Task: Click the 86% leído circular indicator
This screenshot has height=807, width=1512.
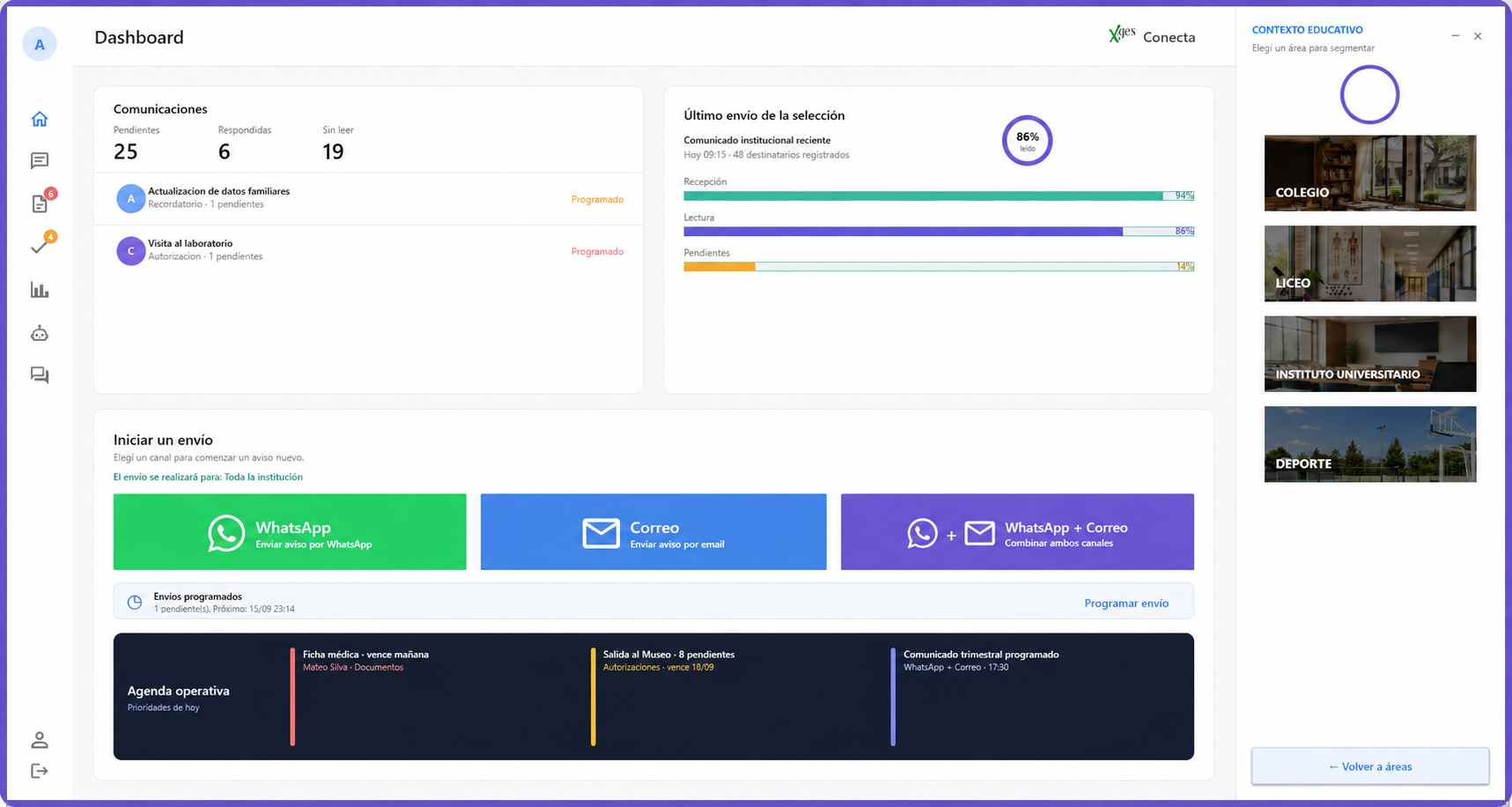Action: (1027, 140)
